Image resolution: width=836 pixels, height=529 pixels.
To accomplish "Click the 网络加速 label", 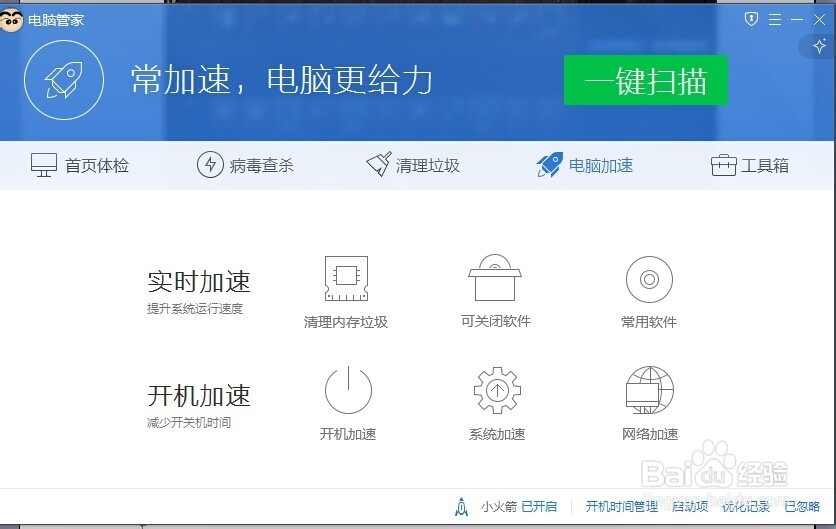I will coord(650,434).
